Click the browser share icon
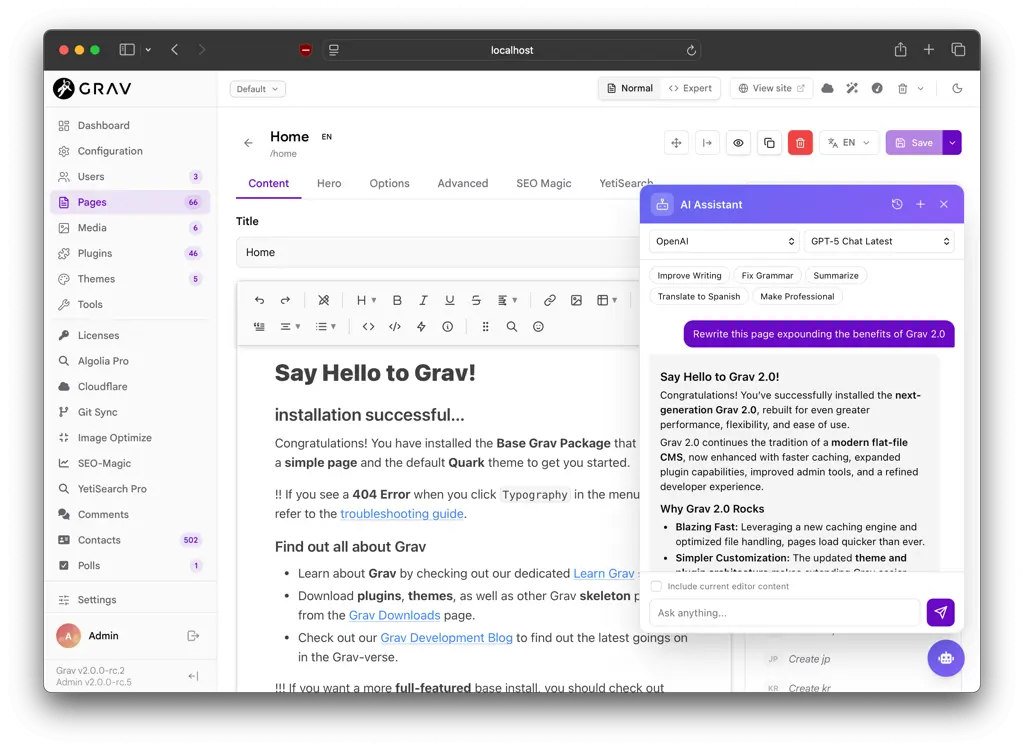The height and width of the screenshot is (750, 1024). click(901, 50)
